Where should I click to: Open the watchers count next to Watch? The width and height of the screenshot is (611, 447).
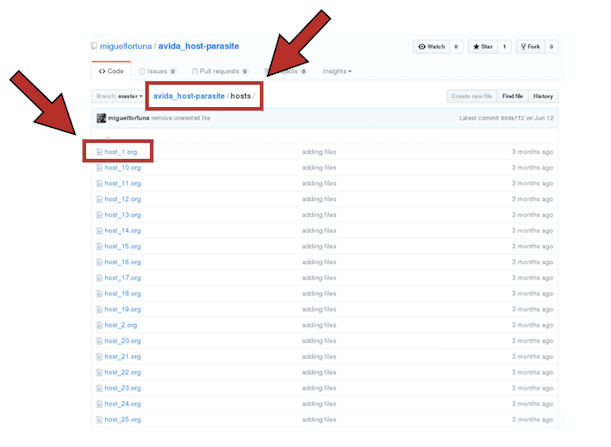click(x=456, y=47)
